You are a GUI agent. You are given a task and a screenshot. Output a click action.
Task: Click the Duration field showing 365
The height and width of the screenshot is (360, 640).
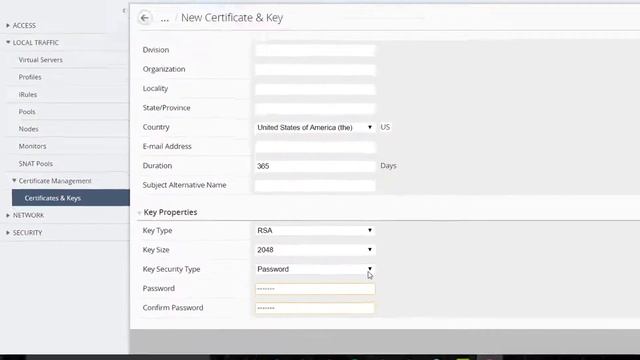click(315, 166)
